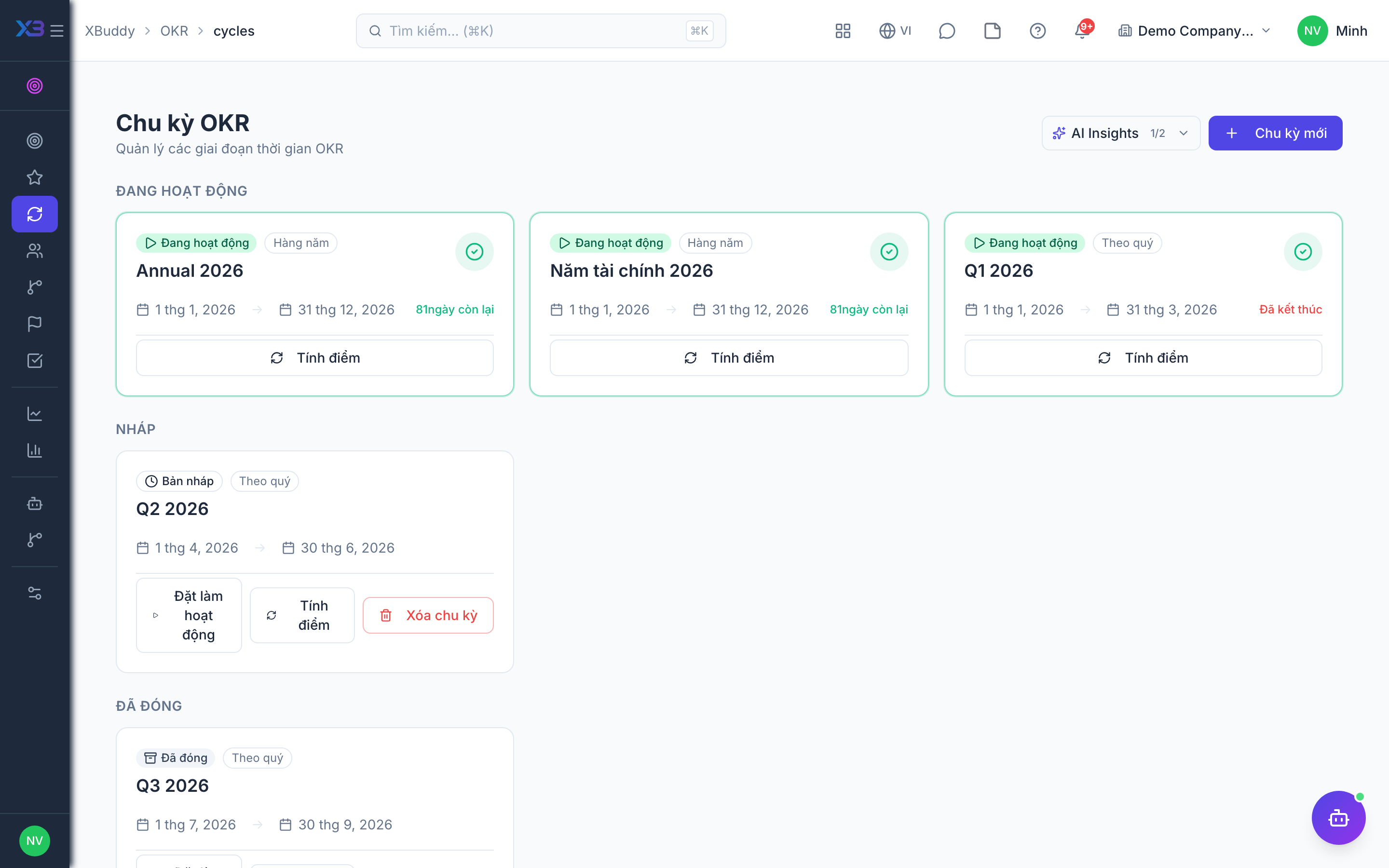Viewport: 1389px width, 868px height.
Task: Open the bar chart sidebar icon
Action: [34, 451]
